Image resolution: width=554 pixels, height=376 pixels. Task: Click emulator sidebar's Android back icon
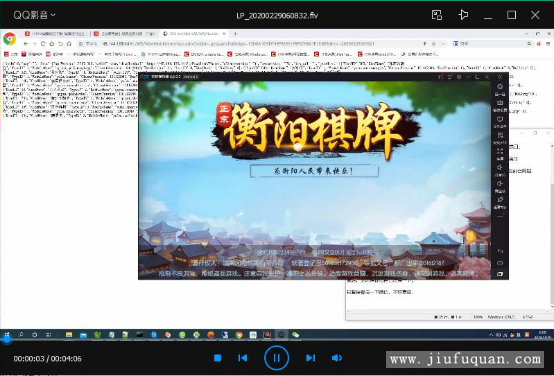click(500, 251)
